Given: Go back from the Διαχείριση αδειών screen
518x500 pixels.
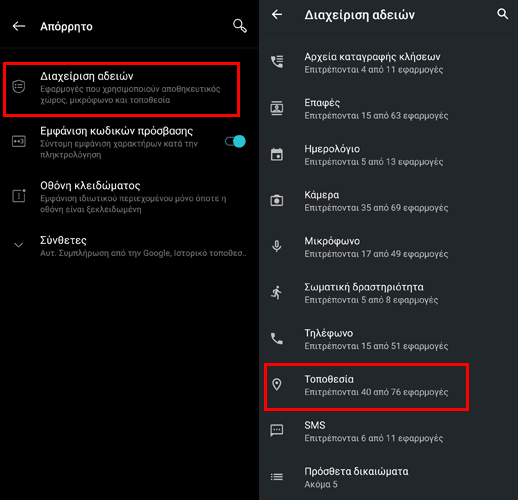Looking at the screenshot, I should (x=277, y=14).
